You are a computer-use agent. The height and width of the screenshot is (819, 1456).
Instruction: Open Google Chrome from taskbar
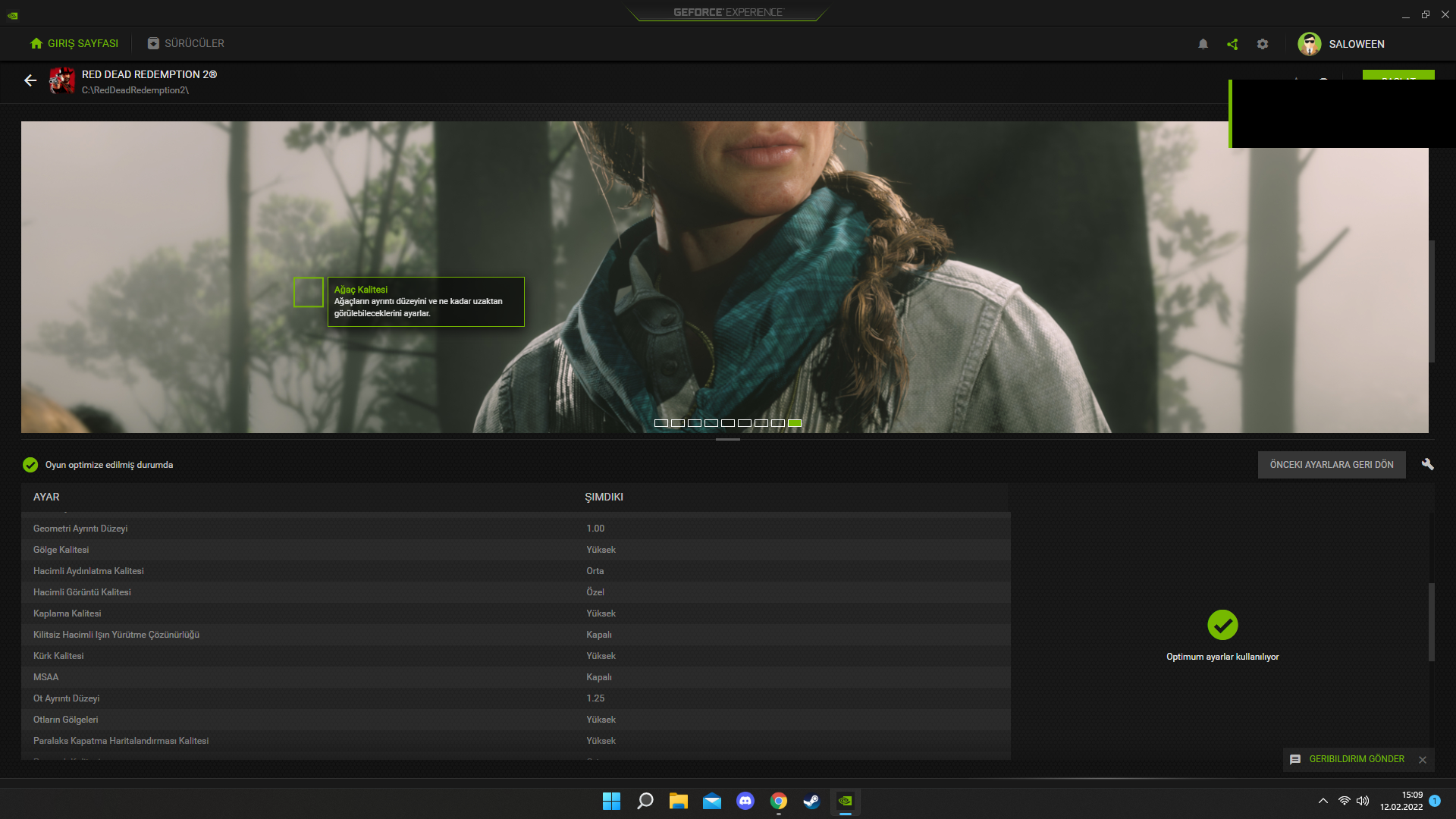click(779, 802)
